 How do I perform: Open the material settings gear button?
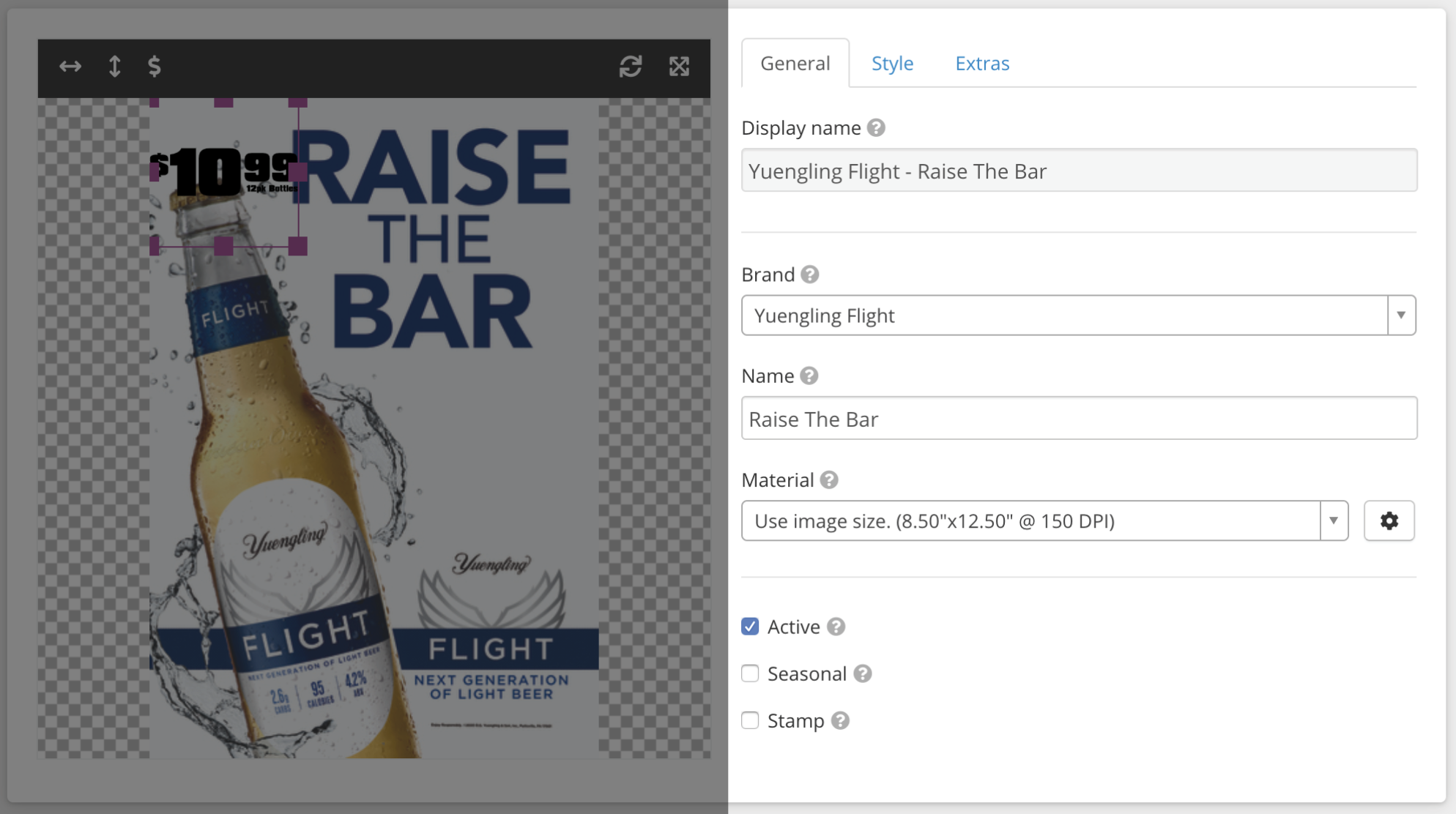[x=1389, y=520]
